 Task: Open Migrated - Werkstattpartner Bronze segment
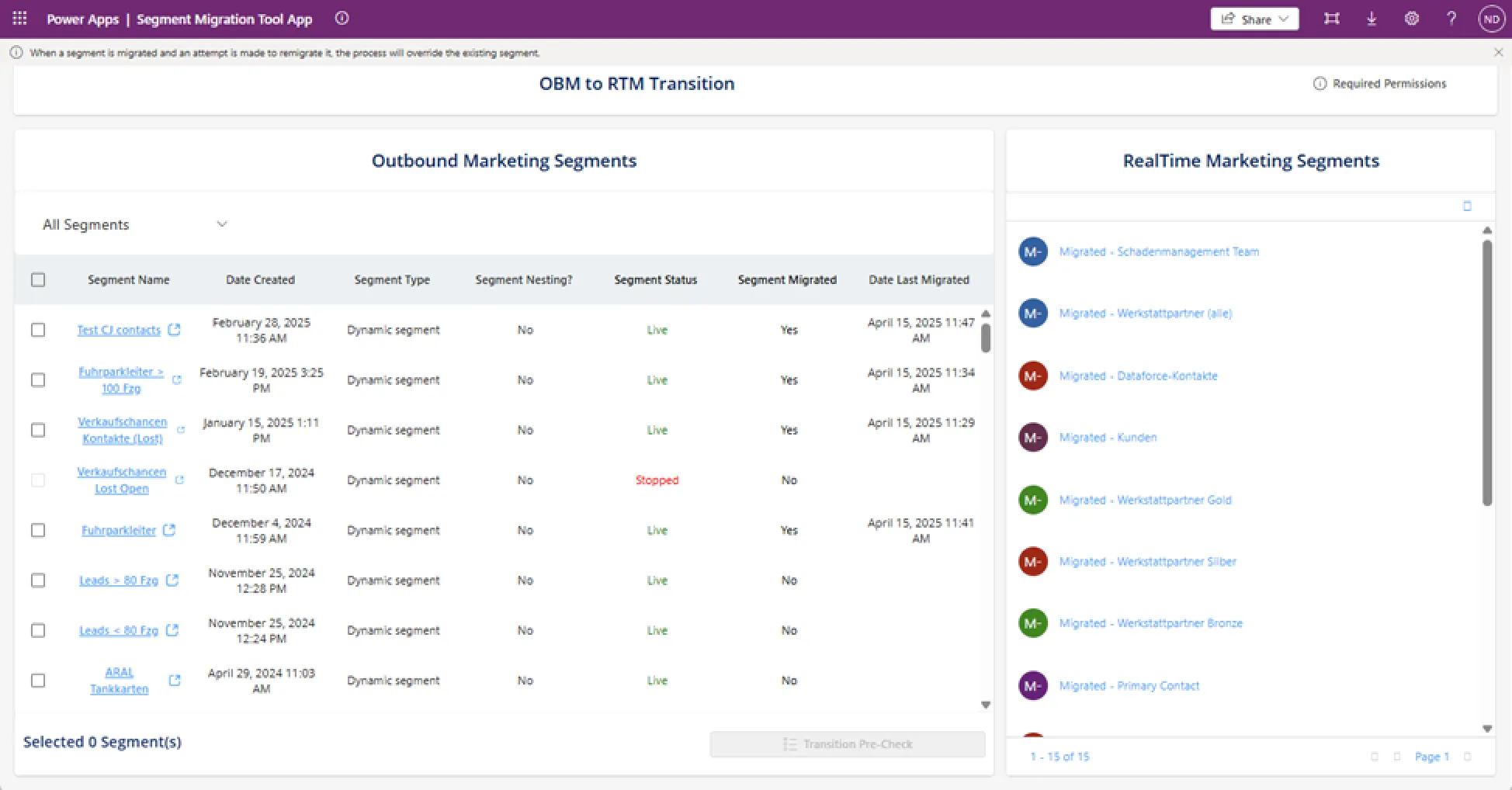(x=1151, y=623)
